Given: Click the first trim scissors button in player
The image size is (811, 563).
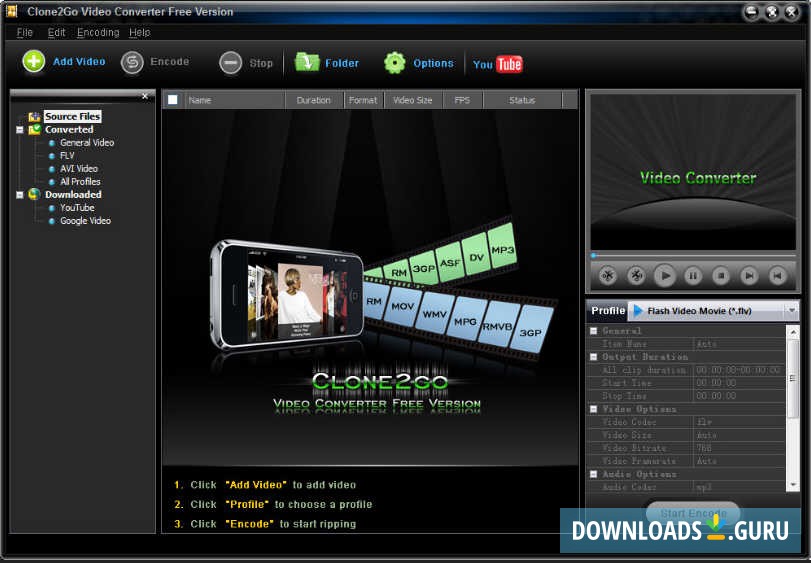Looking at the screenshot, I should [x=608, y=276].
